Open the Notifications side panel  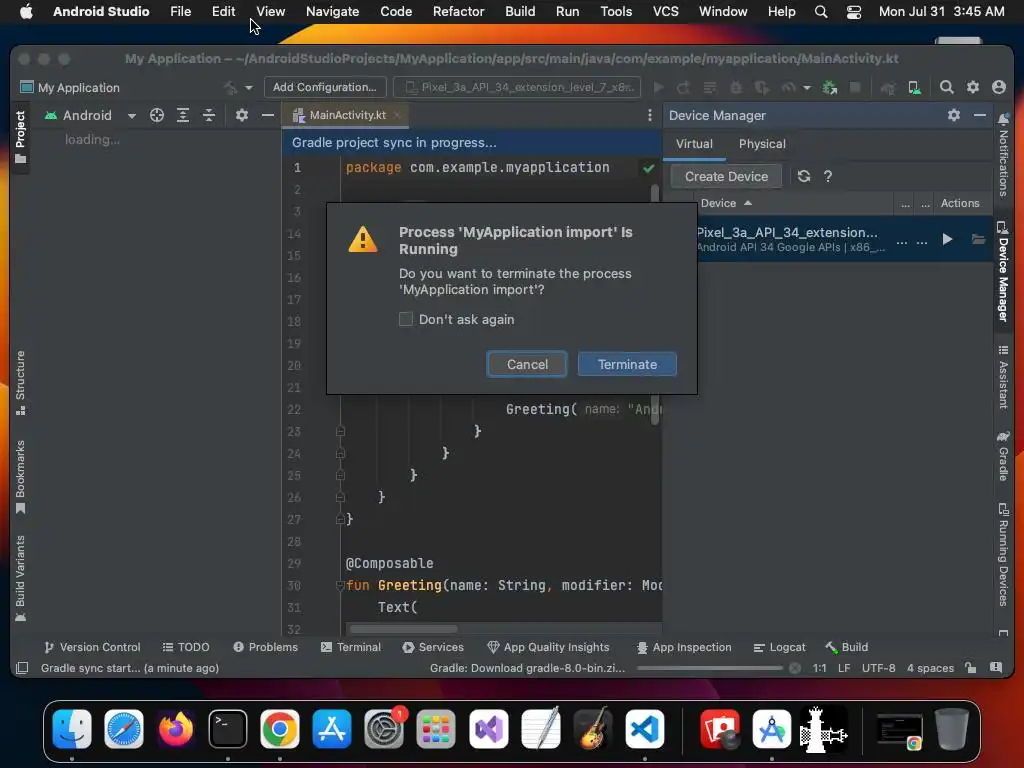click(x=1003, y=155)
